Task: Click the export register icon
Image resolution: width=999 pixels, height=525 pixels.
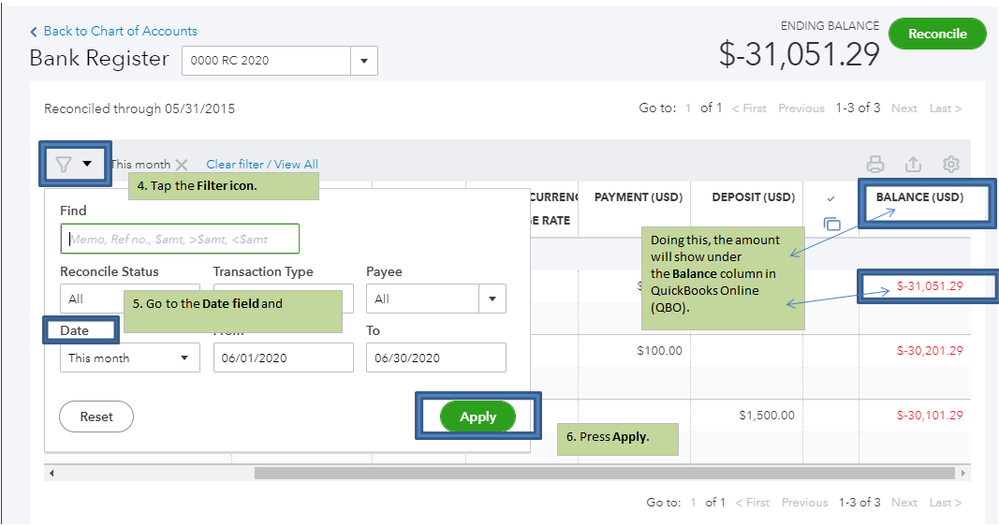Action: click(x=913, y=164)
